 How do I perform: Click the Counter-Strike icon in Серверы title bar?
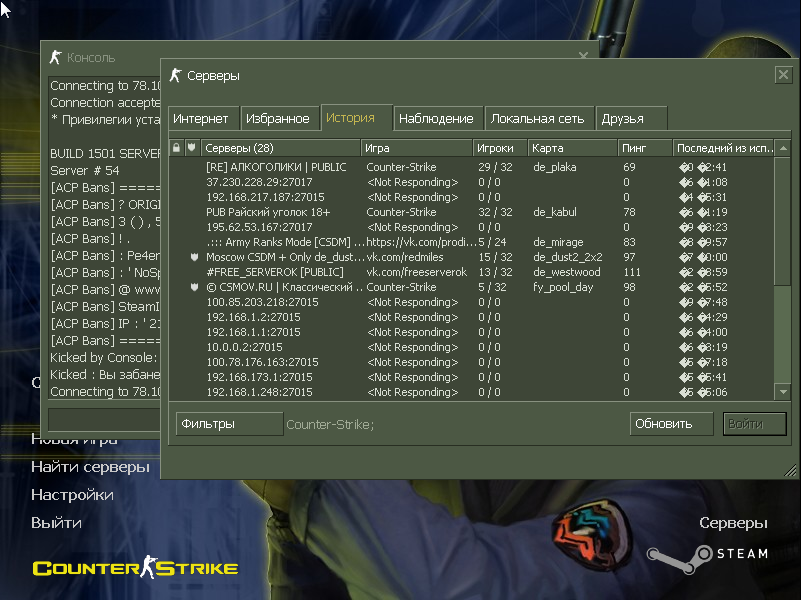pyautogui.click(x=176, y=76)
